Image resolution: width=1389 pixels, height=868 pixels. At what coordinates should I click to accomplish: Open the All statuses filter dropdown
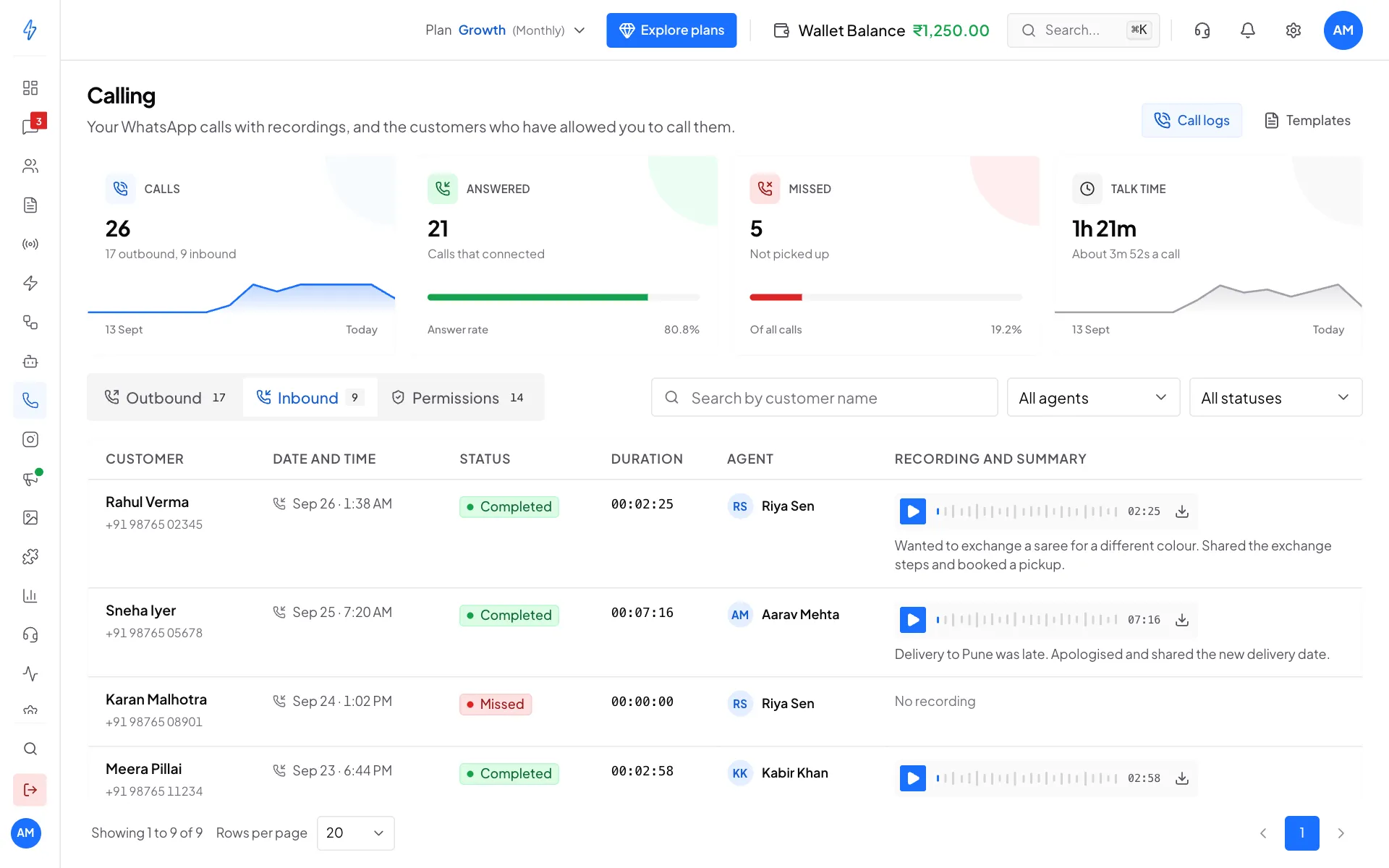click(1275, 397)
